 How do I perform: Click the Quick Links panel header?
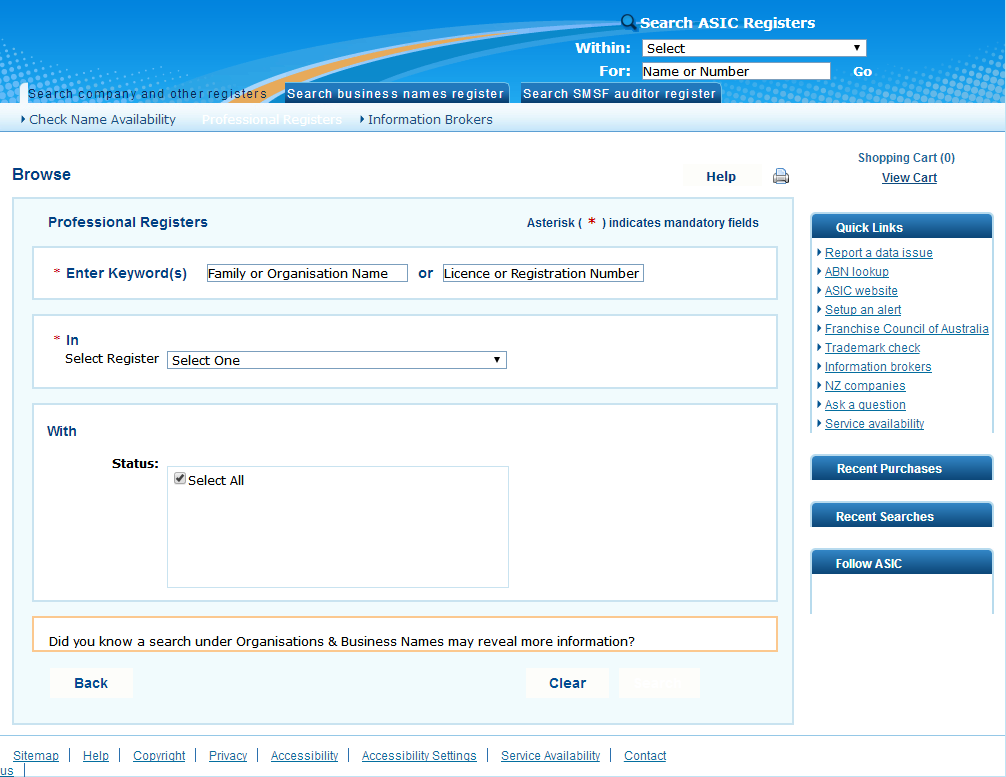(902, 227)
